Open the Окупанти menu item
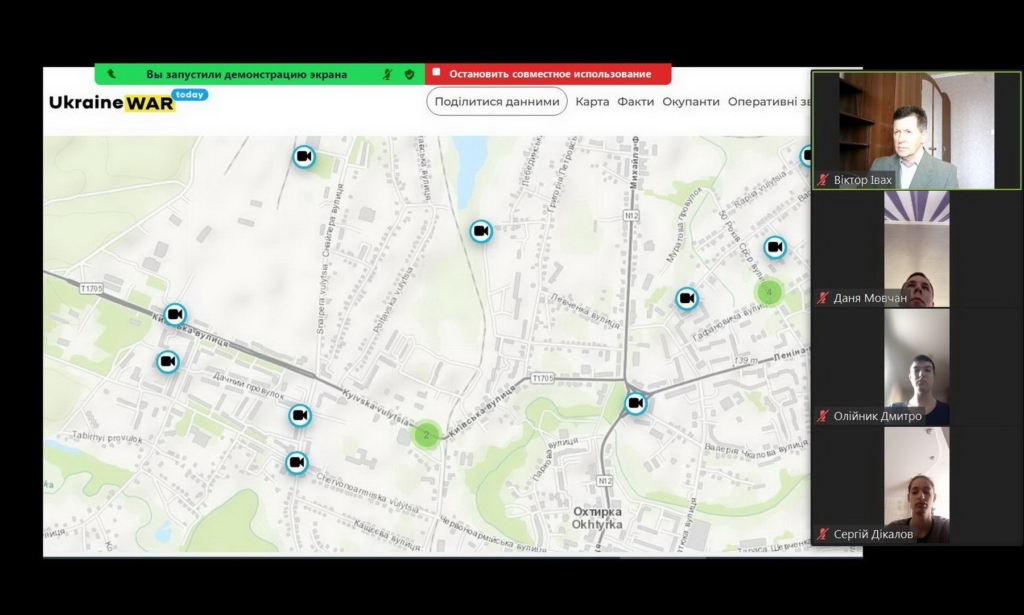 [690, 101]
